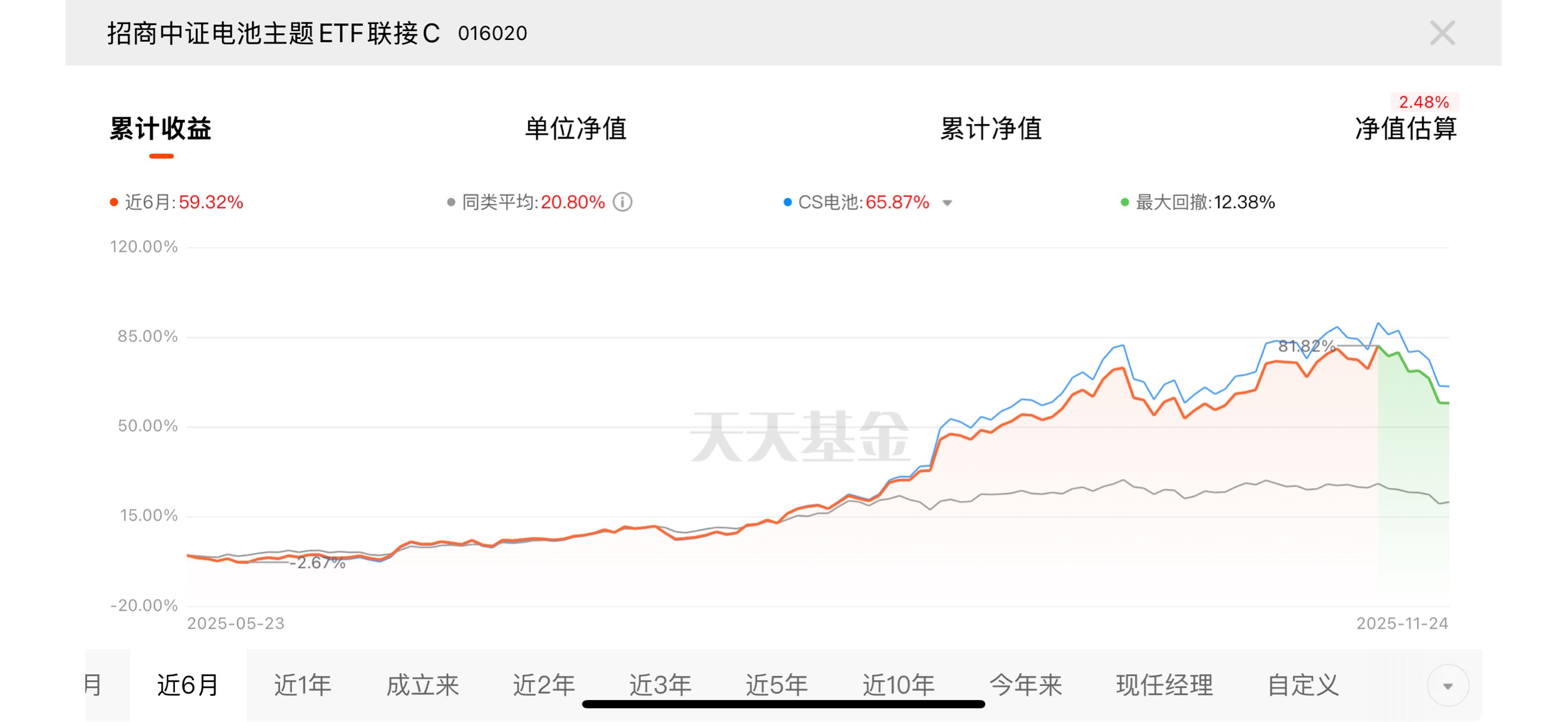Switch to the 累计净值 tab
The height and width of the screenshot is (722, 1568).
pos(990,129)
